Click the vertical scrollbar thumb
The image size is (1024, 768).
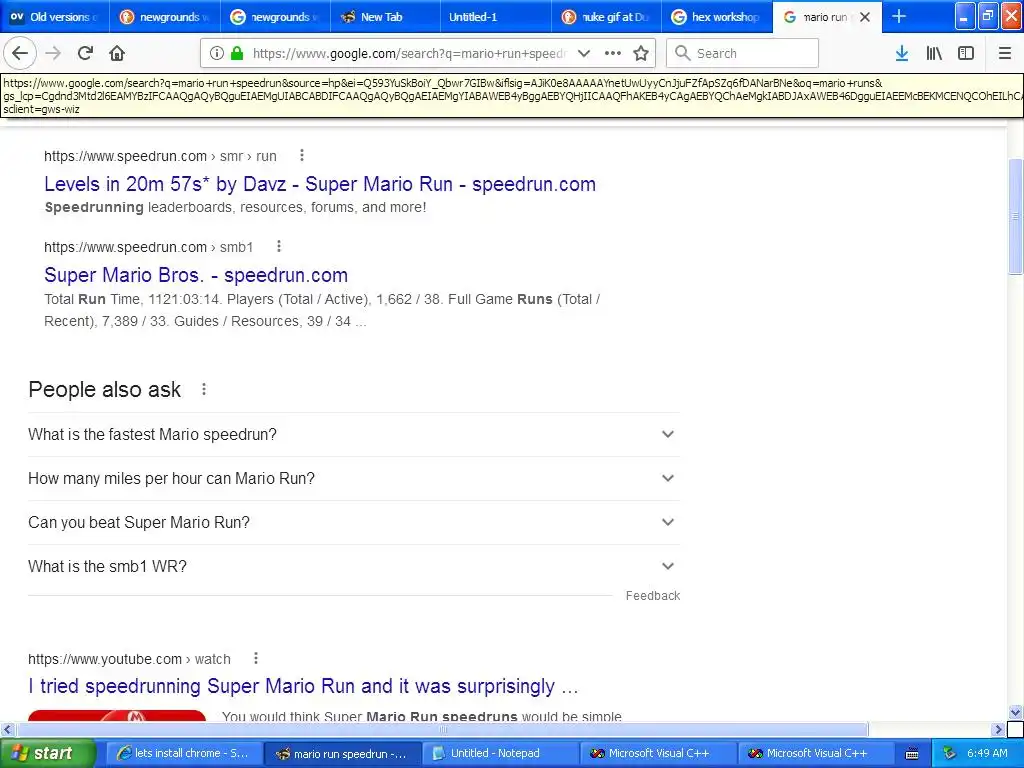click(x=1015, y=216)
